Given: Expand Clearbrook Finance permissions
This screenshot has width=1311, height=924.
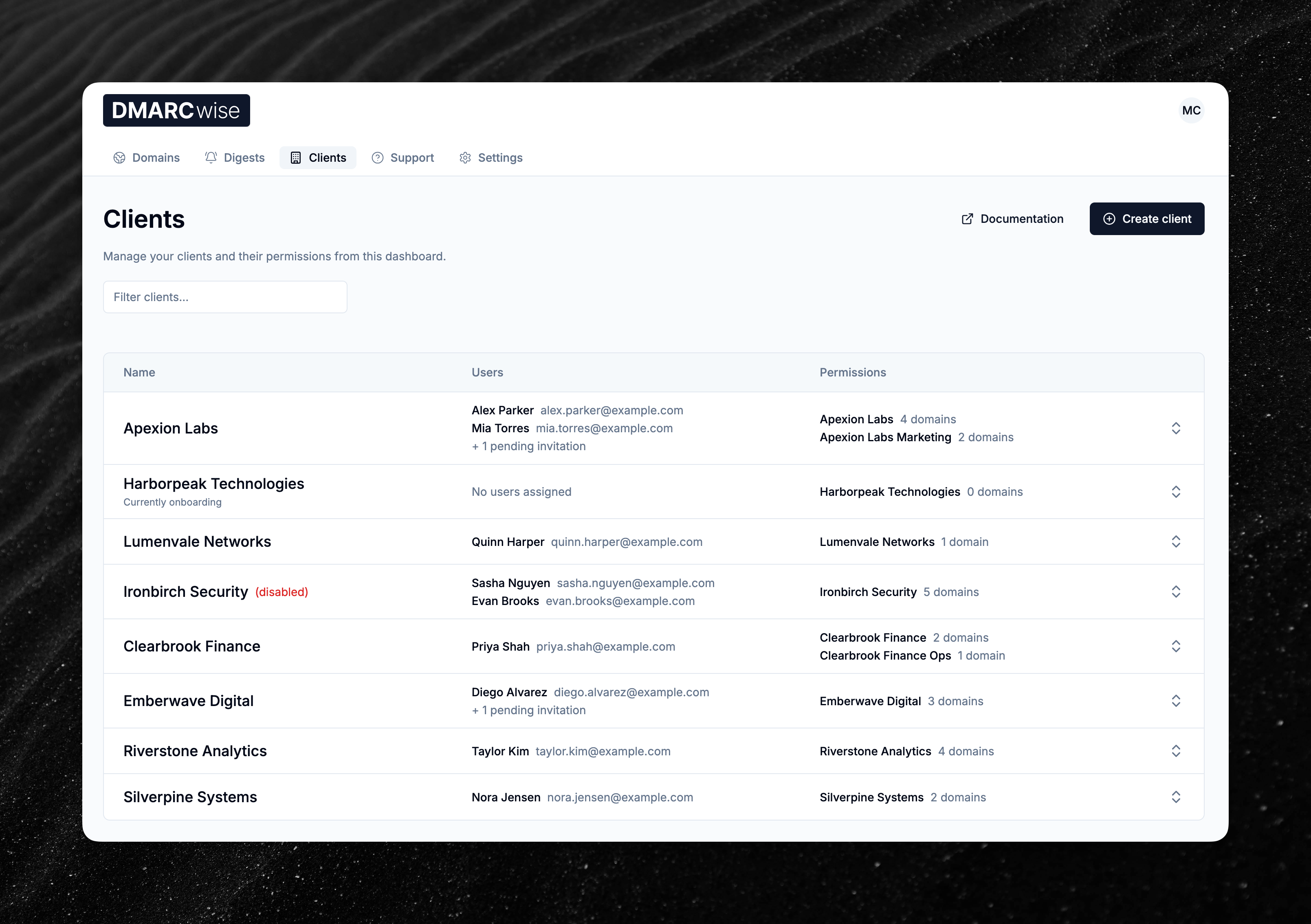Looking at the screenshot, I should click(x=1176, y=646).
